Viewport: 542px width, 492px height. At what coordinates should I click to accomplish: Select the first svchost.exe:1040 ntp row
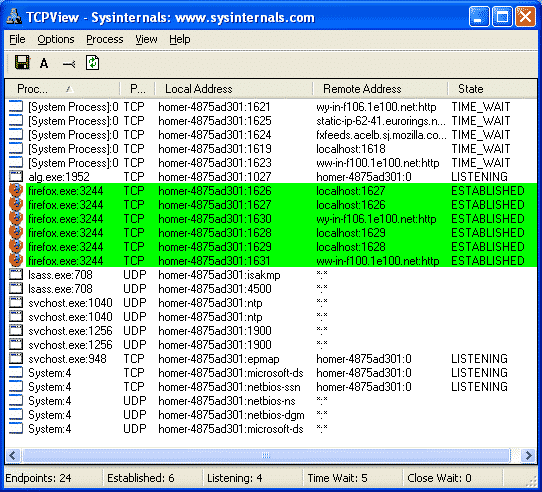[x=271, y=303]
